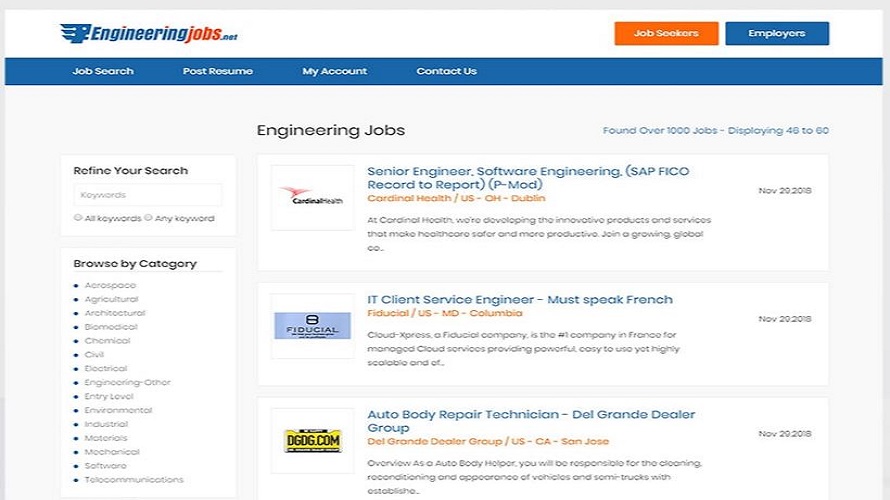Click the Cloud-Xpress Fiducial job description text
Image resolution: width=890 pixels, height=500 pixels.
[x=523, y=349]
